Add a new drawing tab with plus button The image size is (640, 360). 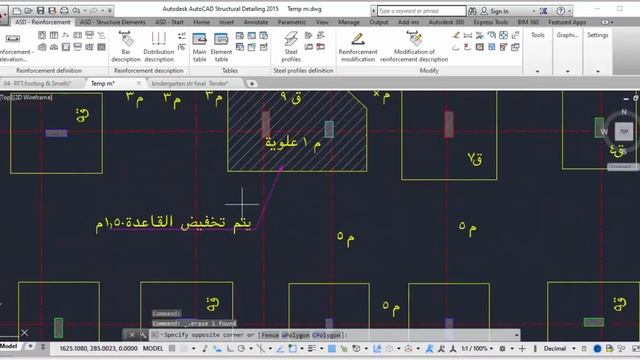(252, 84)
